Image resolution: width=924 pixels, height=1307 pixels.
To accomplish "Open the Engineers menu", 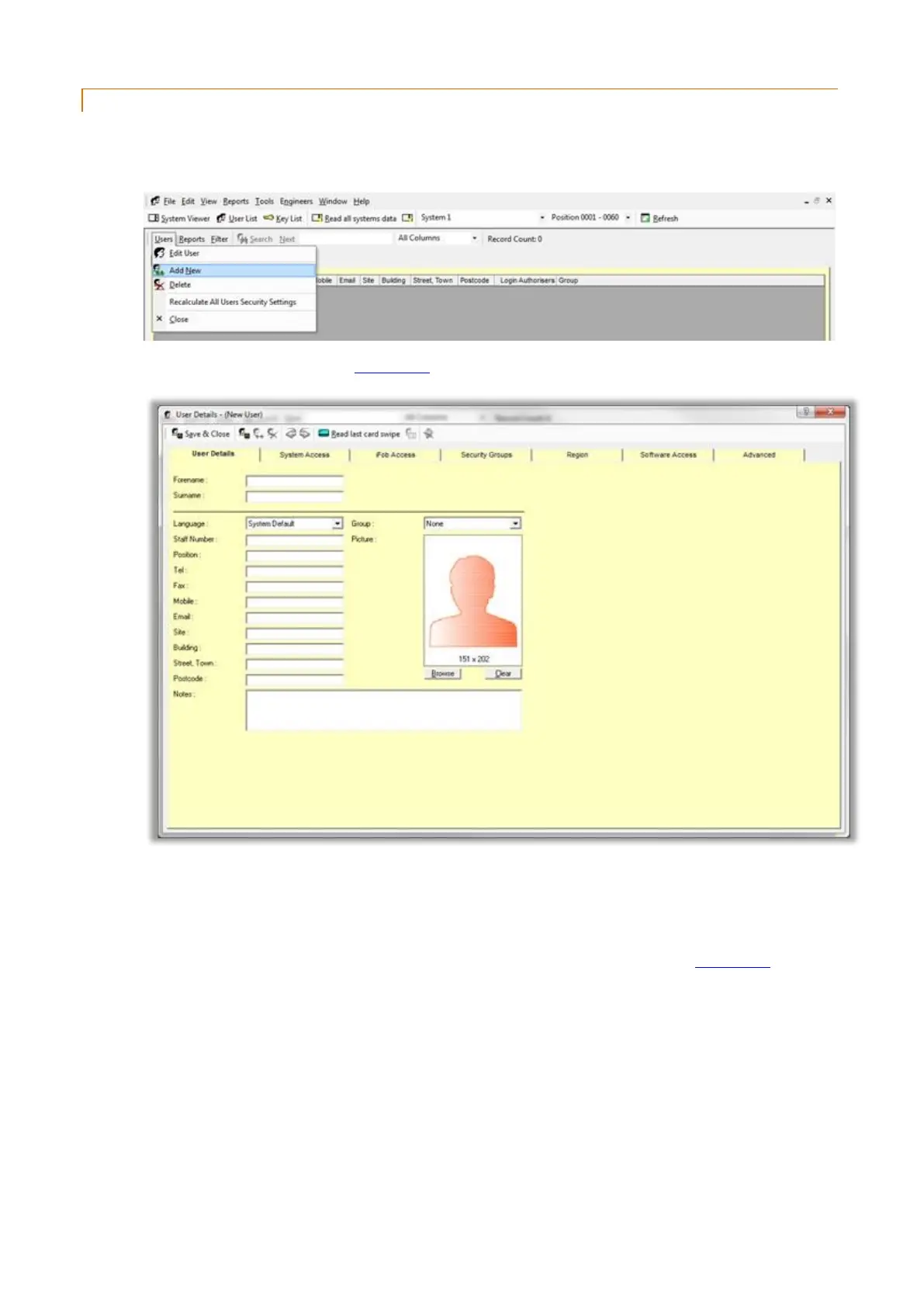I will tap(296, 201).
